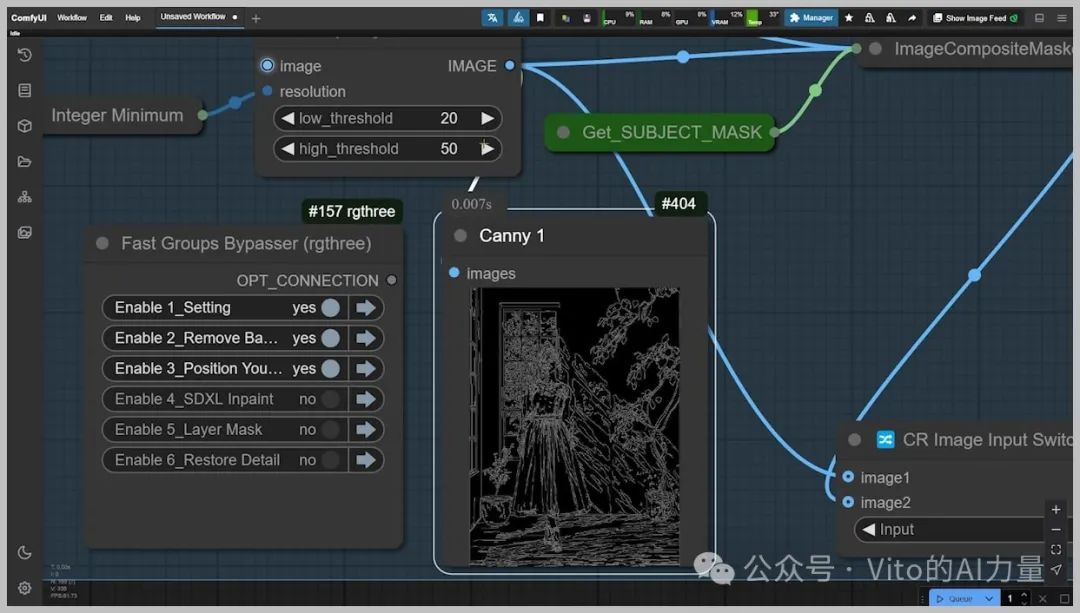Screen dimensions: 1080x613
Task: Collapse ImageCompositeMasked node dot
Action: point(875,48)
